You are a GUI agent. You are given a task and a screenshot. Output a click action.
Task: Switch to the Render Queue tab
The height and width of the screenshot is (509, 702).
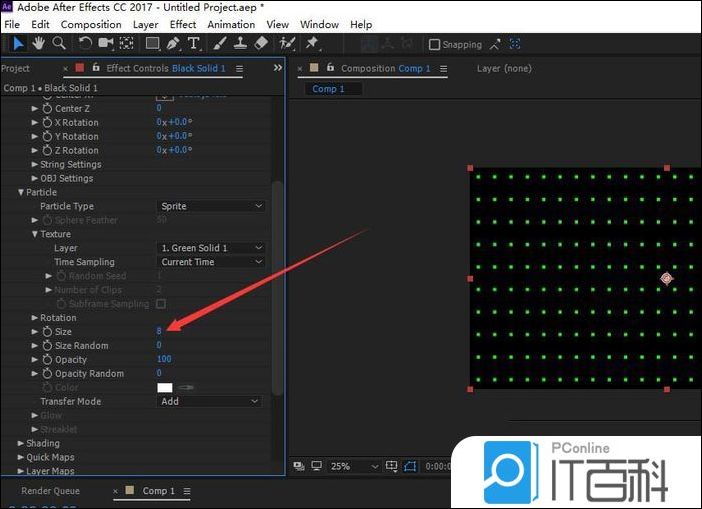50,491
